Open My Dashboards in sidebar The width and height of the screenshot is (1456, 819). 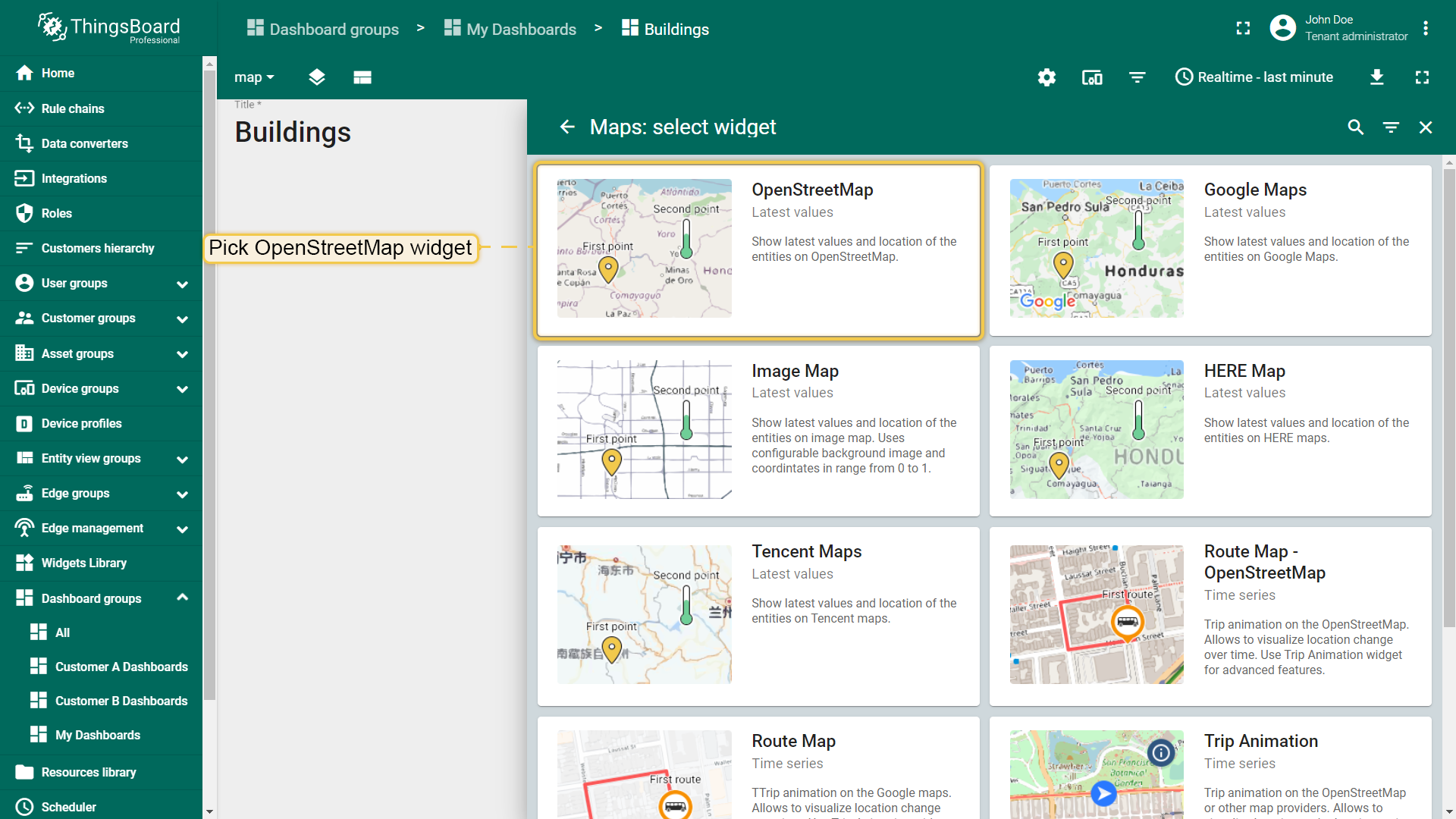click(x=101, y=735)
